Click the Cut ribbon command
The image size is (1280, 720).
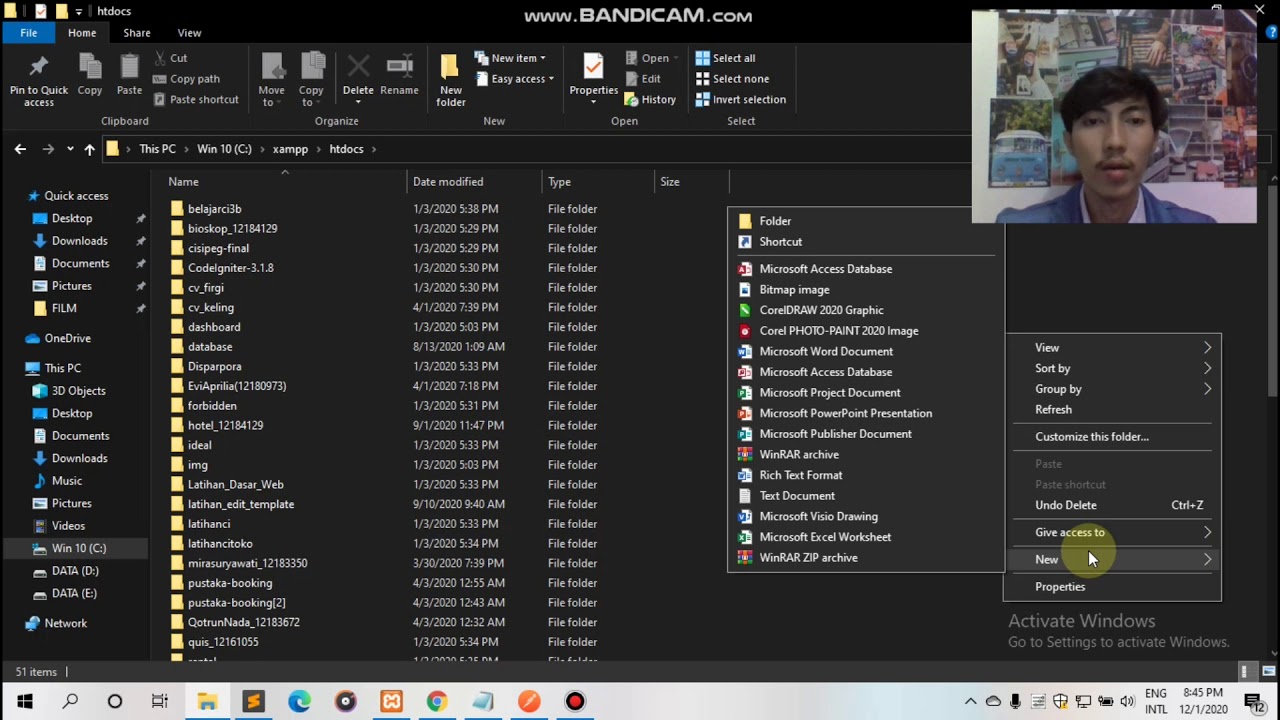(x=170, y=58)
